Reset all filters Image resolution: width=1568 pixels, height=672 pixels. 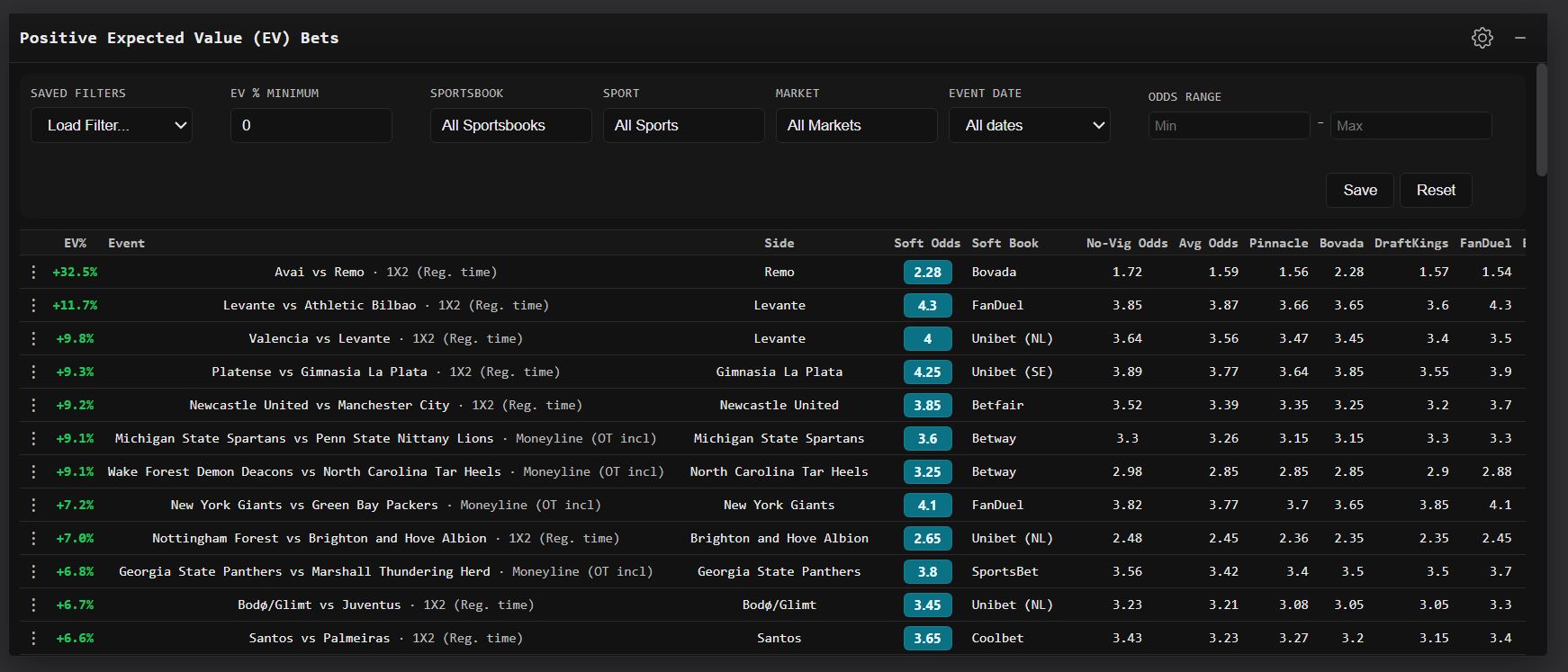[1435, 190]
